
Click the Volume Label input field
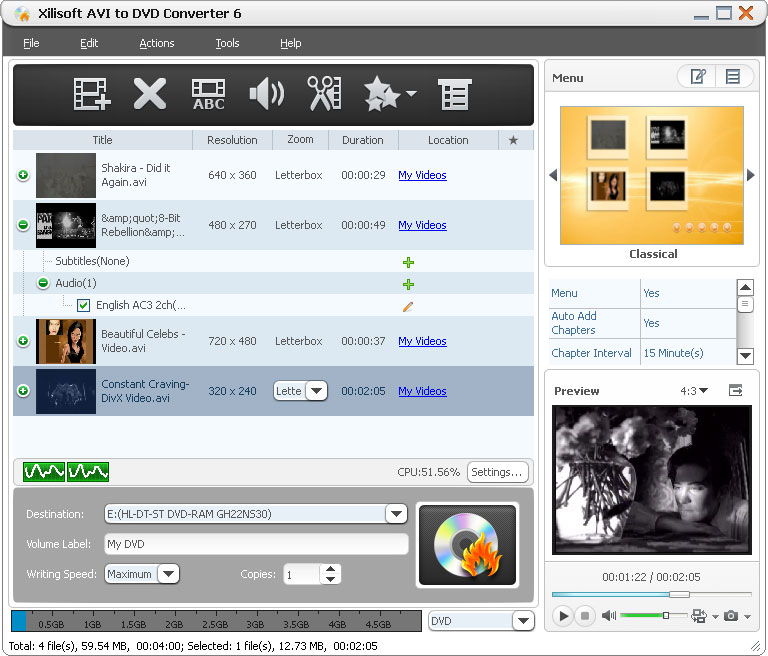pyautogui.click(x=256, y=544)
